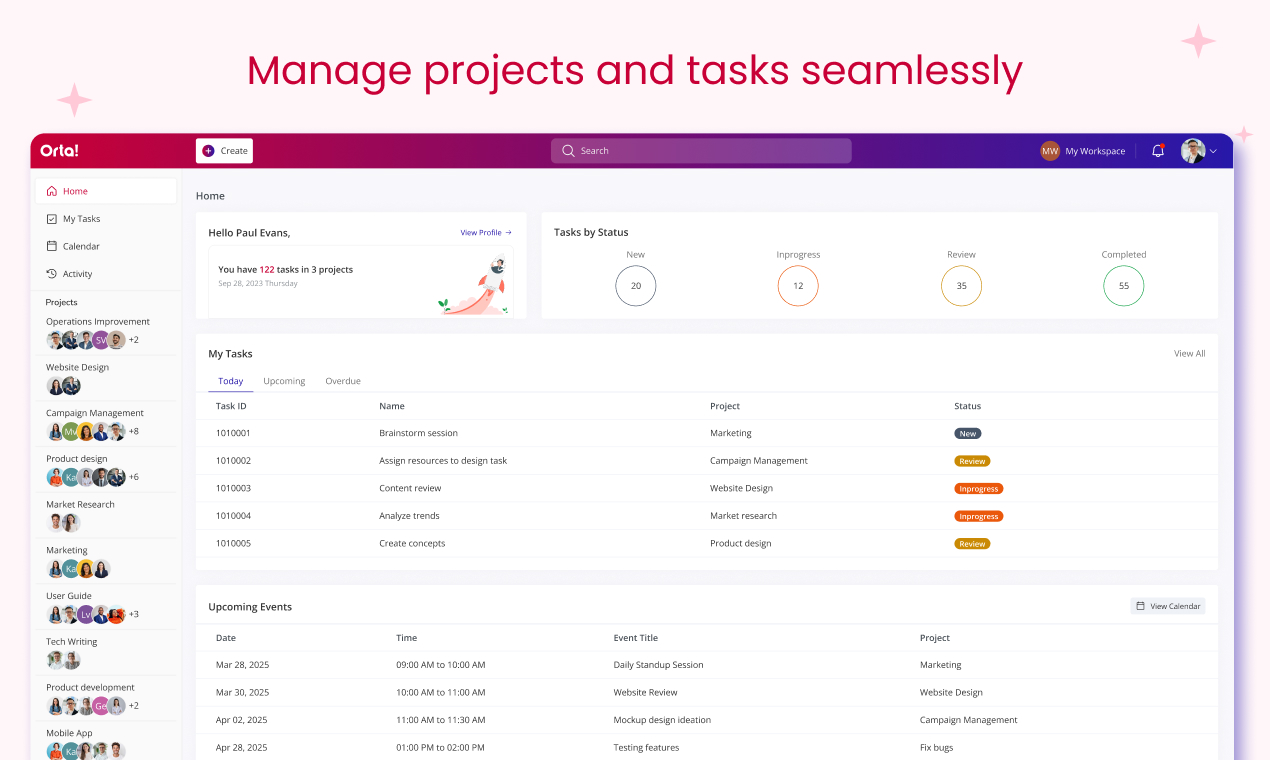The image size is (1270, 760).
Task: Switch to the Upcoming tab
Action: [x=284, y=381]
